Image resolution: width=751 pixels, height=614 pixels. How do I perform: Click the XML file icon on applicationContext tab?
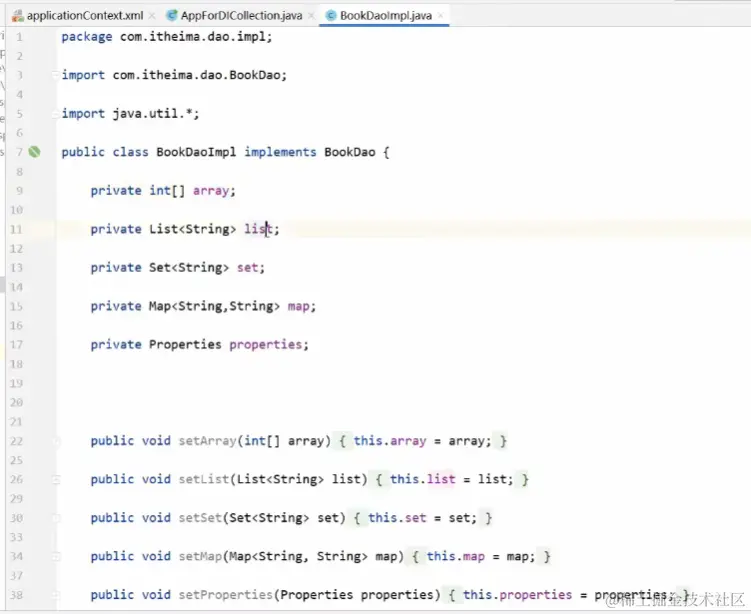(18, 15)
